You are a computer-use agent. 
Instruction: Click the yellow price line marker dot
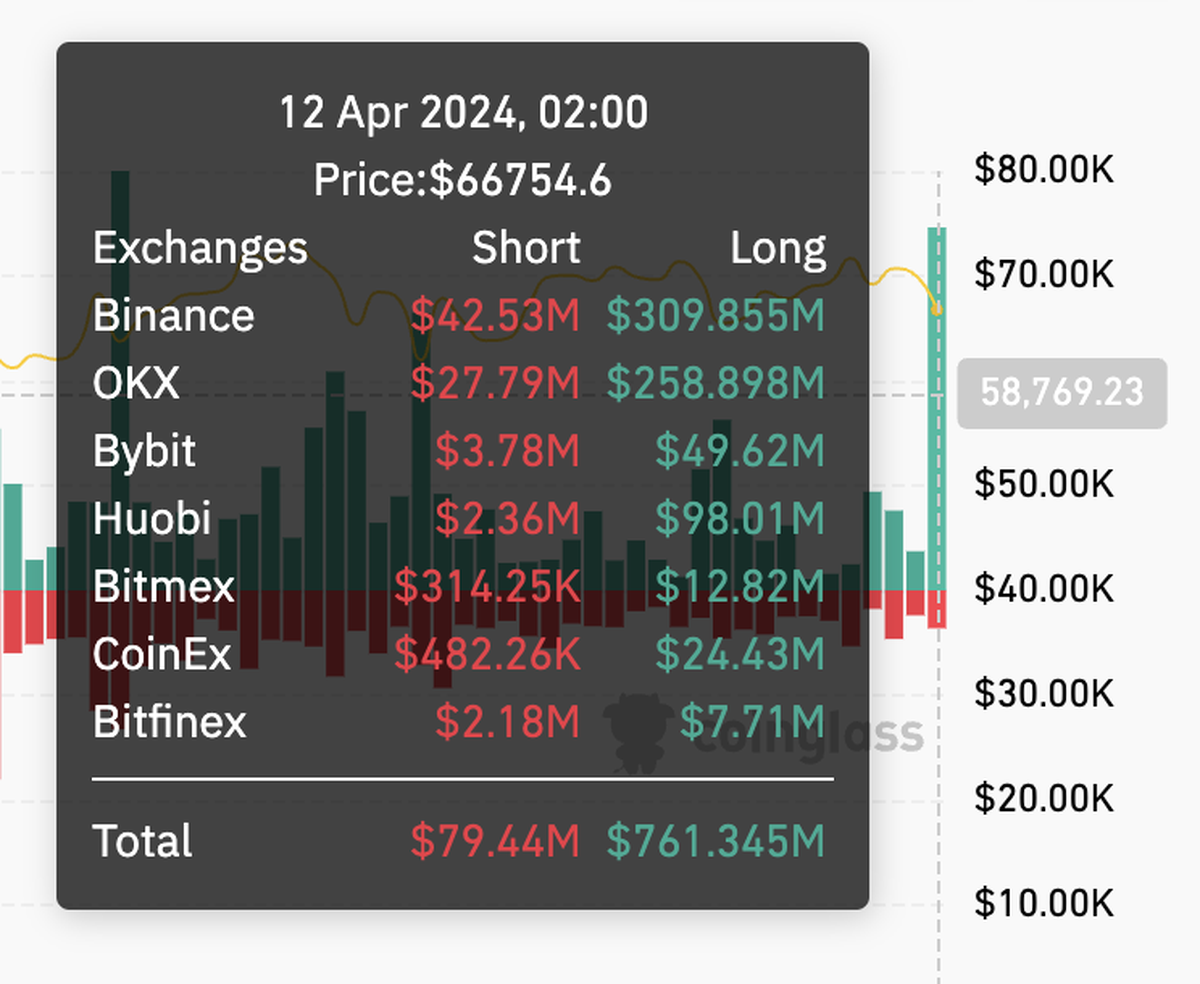[x=936, y=310]
